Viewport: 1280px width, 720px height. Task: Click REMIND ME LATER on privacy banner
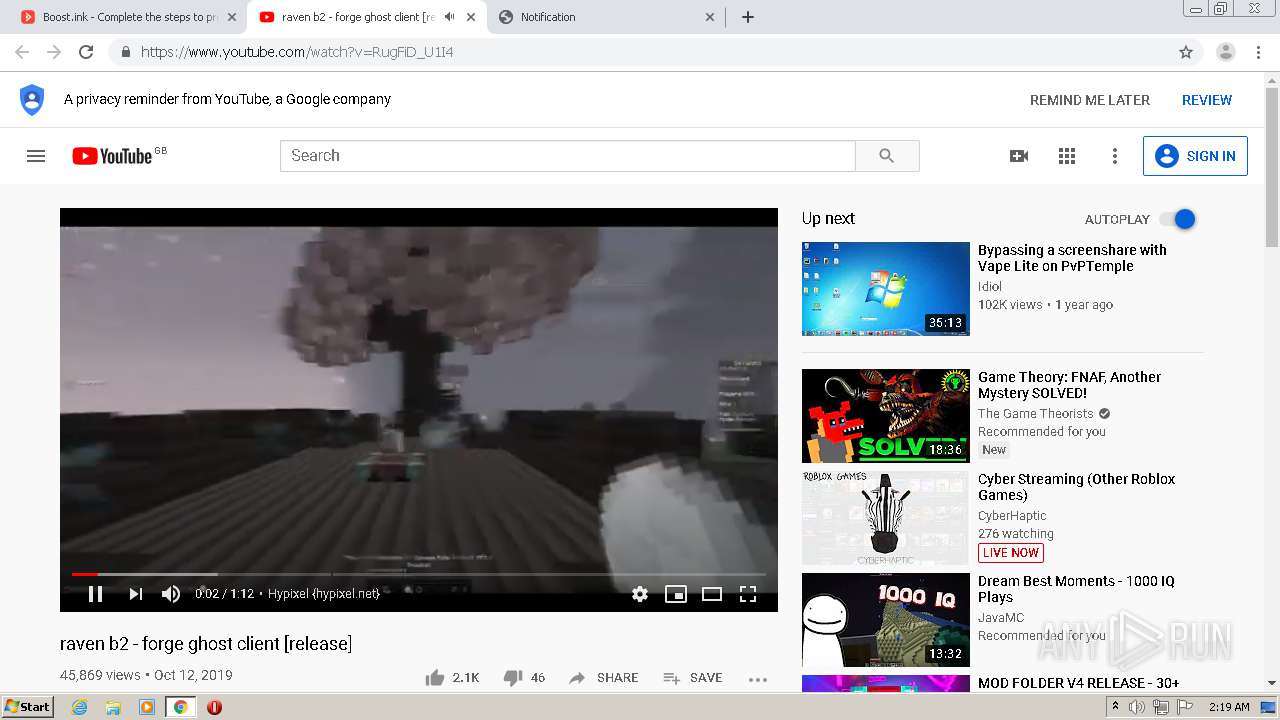click(x=1090, y=100)
